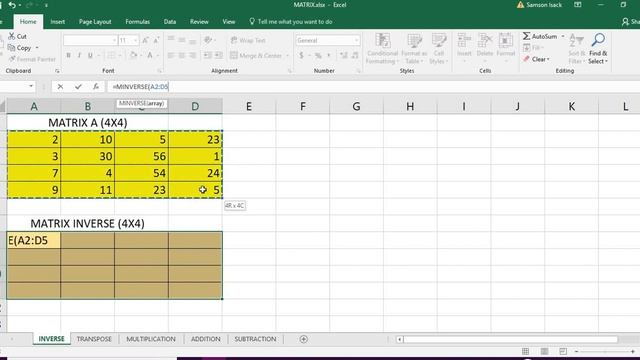
Task: Open Insert Function fx dialog
Action: tap(96, 87)
